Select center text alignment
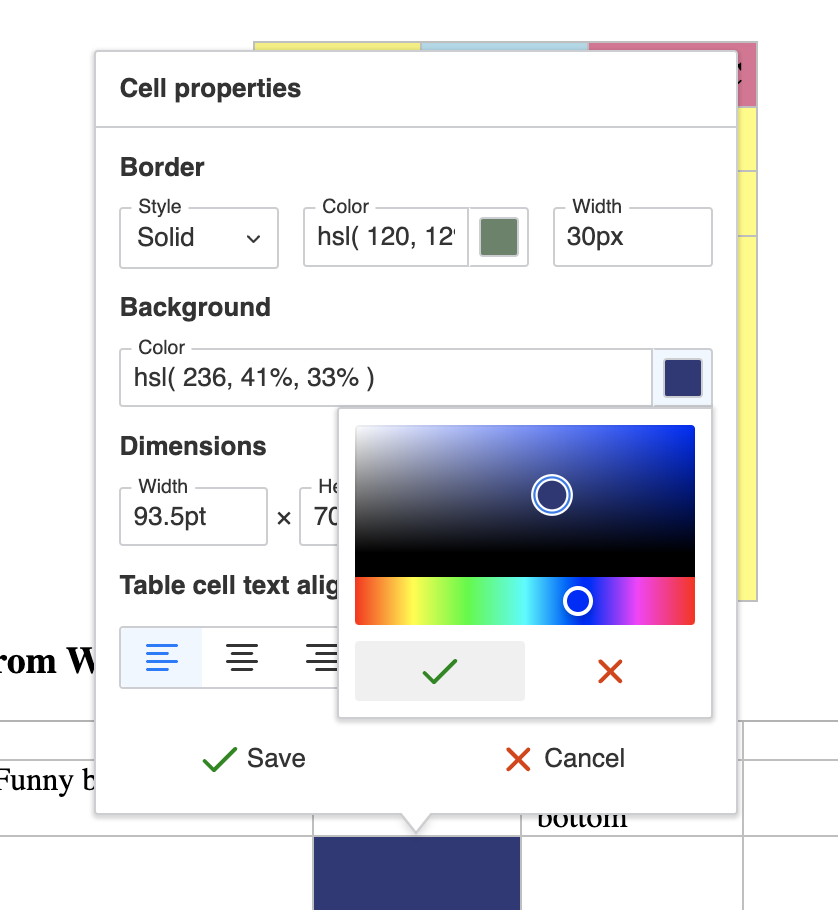 pos(241,657)
